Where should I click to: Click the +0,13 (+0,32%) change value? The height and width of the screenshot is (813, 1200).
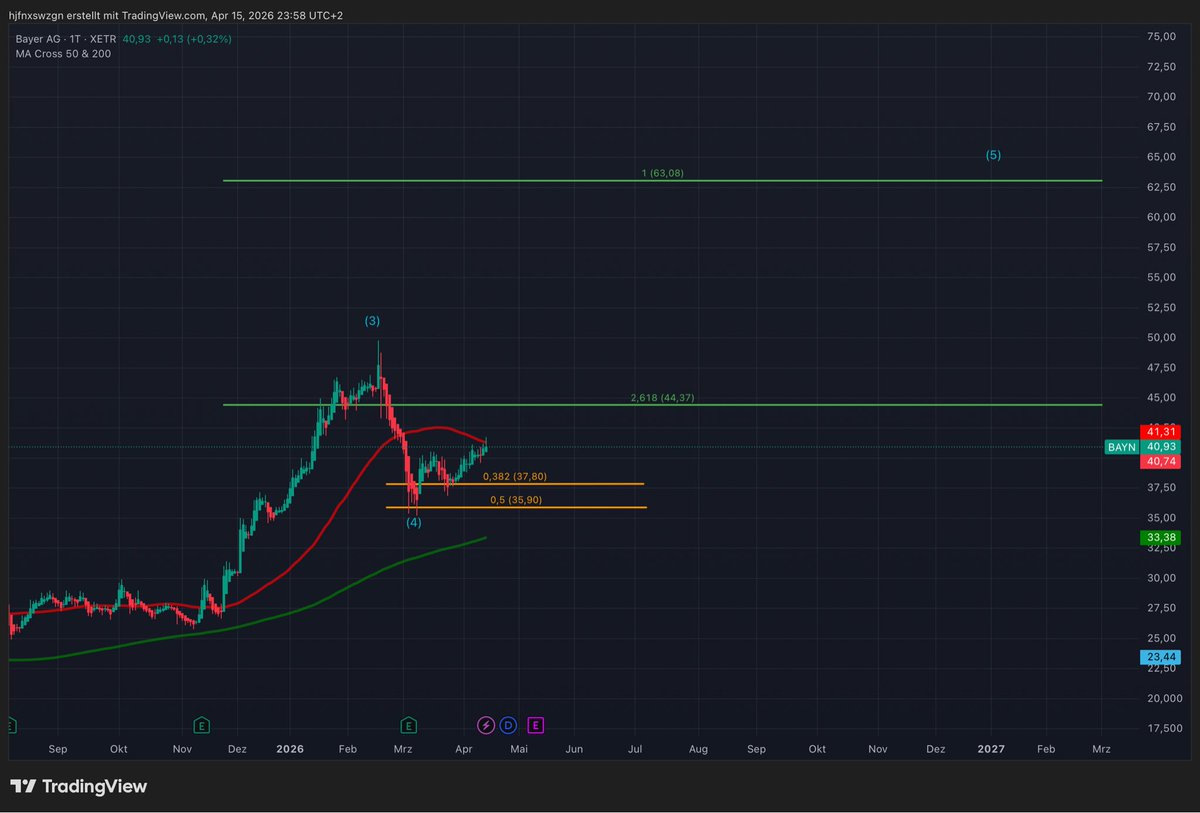196,38
